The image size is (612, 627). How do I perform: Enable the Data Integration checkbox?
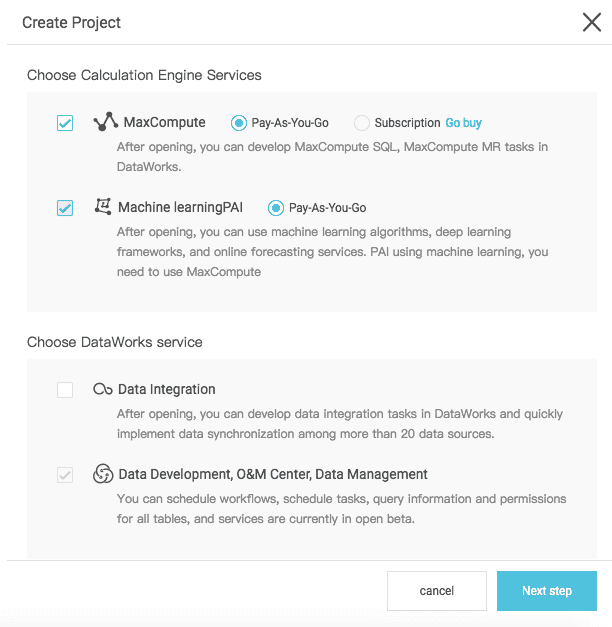tap(65, 390)
